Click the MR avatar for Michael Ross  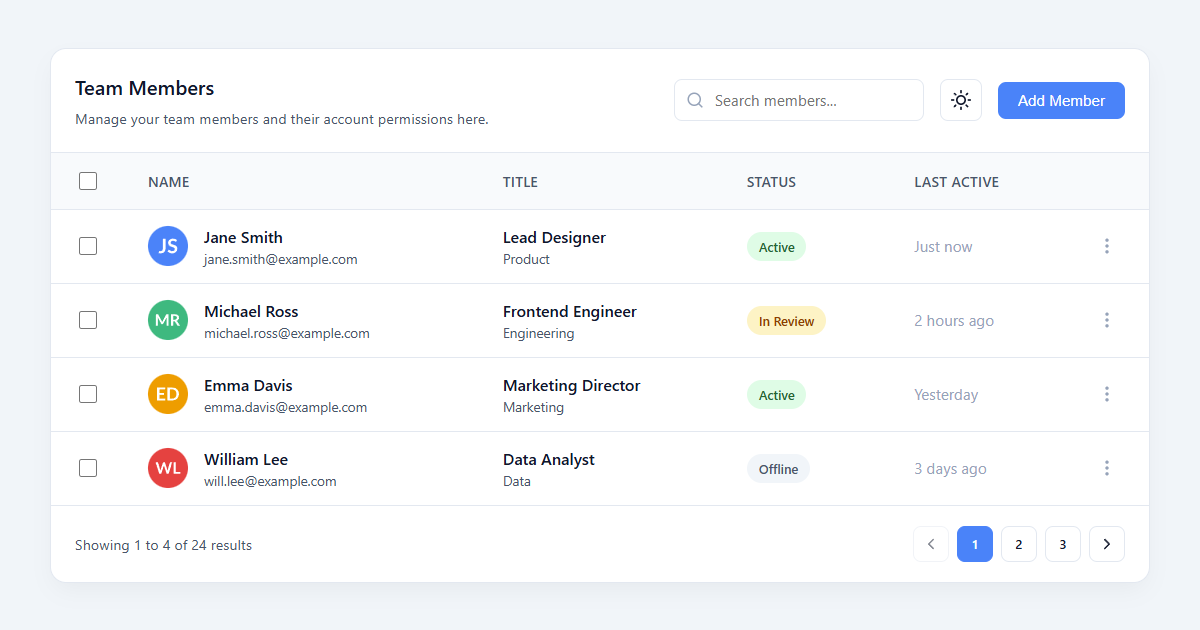pos(168,320)
